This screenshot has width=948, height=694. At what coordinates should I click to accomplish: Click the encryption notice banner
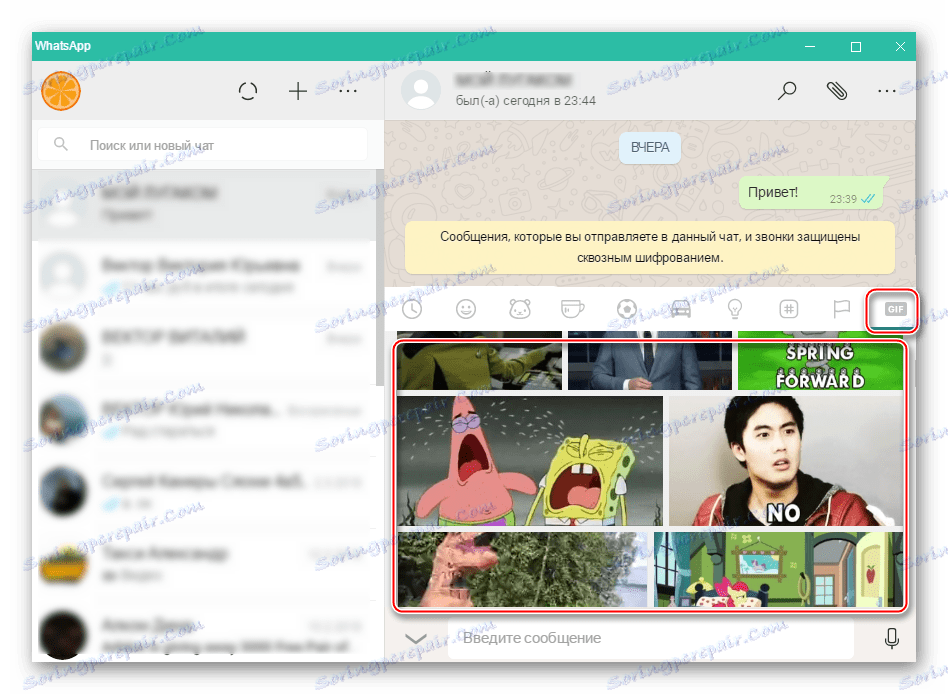coord(650,247)
